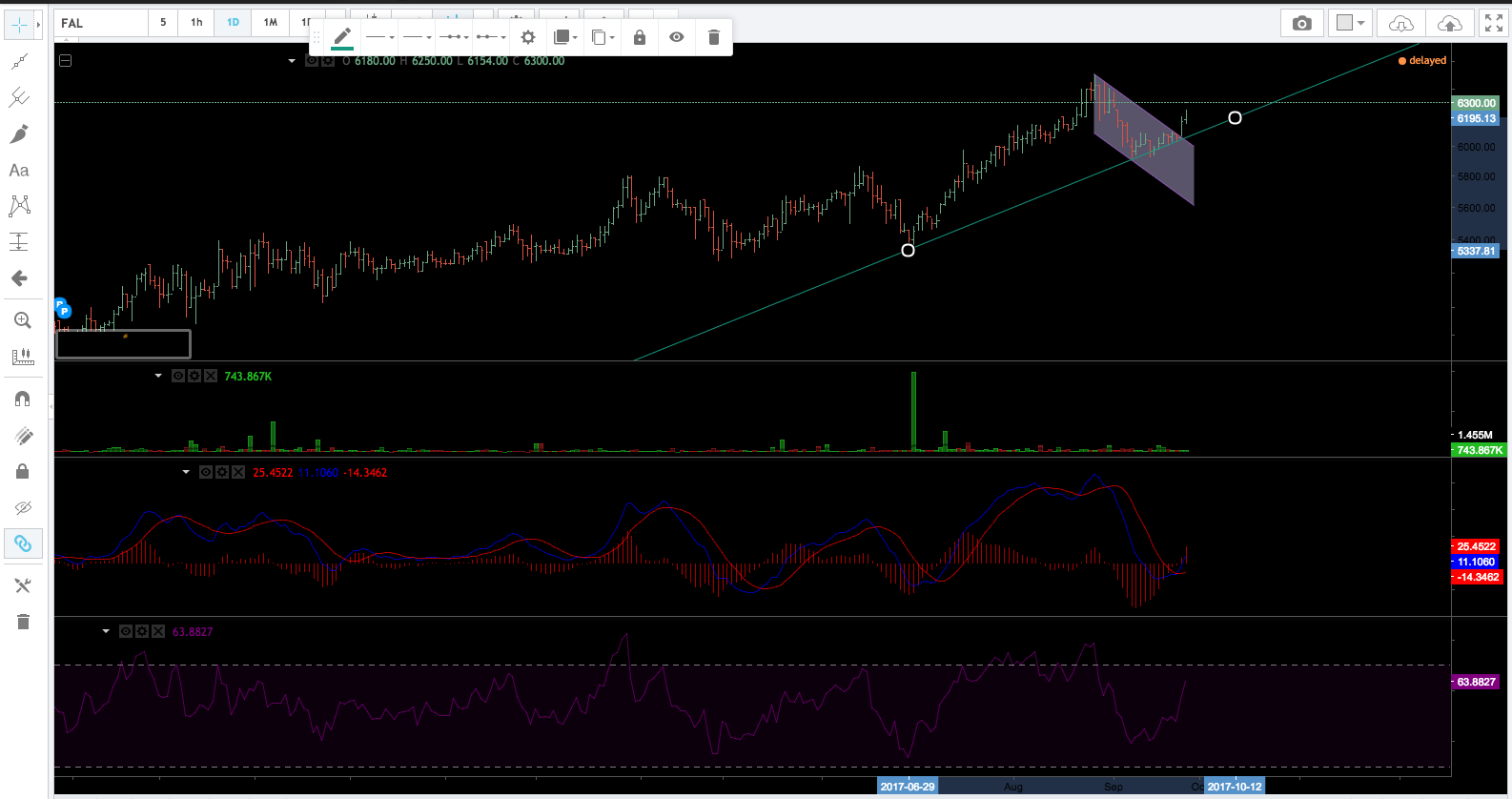Take a chart snapshot with camera icon
1512x799 pixels.
(1301, 23)
